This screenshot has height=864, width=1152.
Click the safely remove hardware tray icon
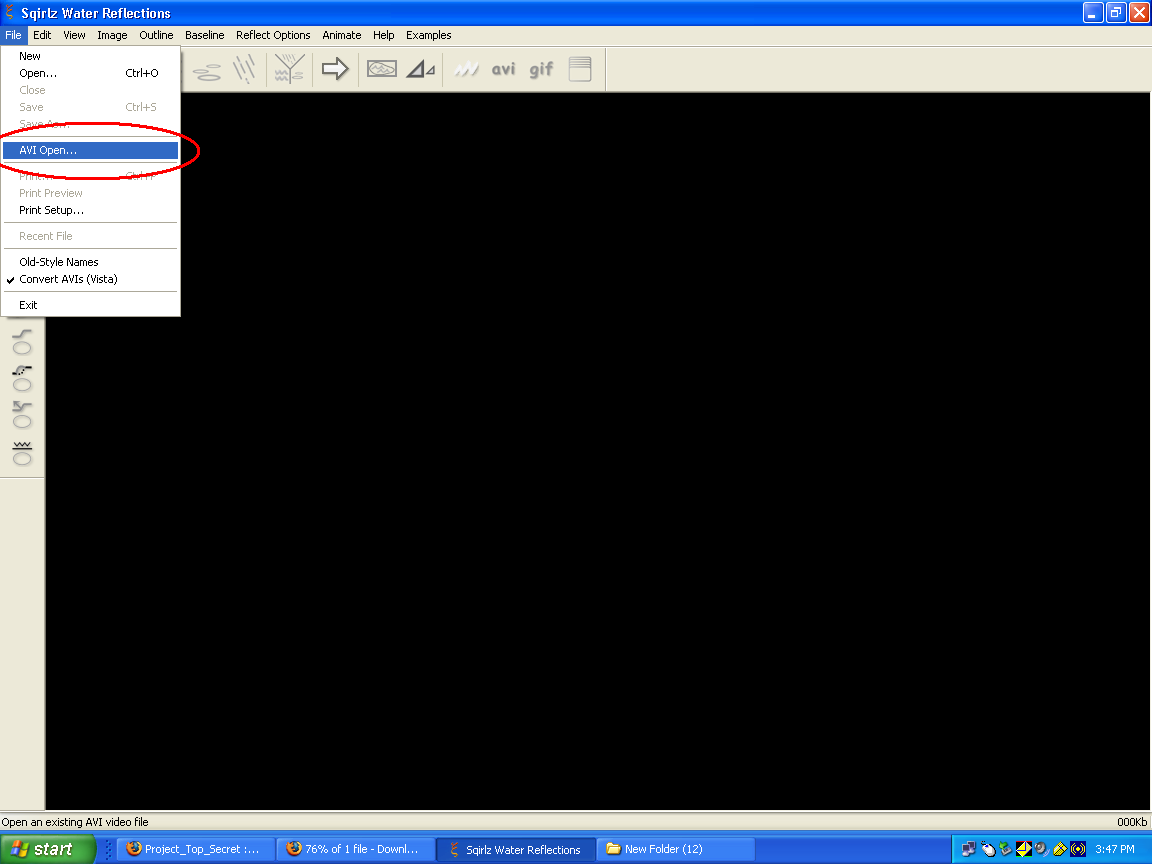(1005, 849)
